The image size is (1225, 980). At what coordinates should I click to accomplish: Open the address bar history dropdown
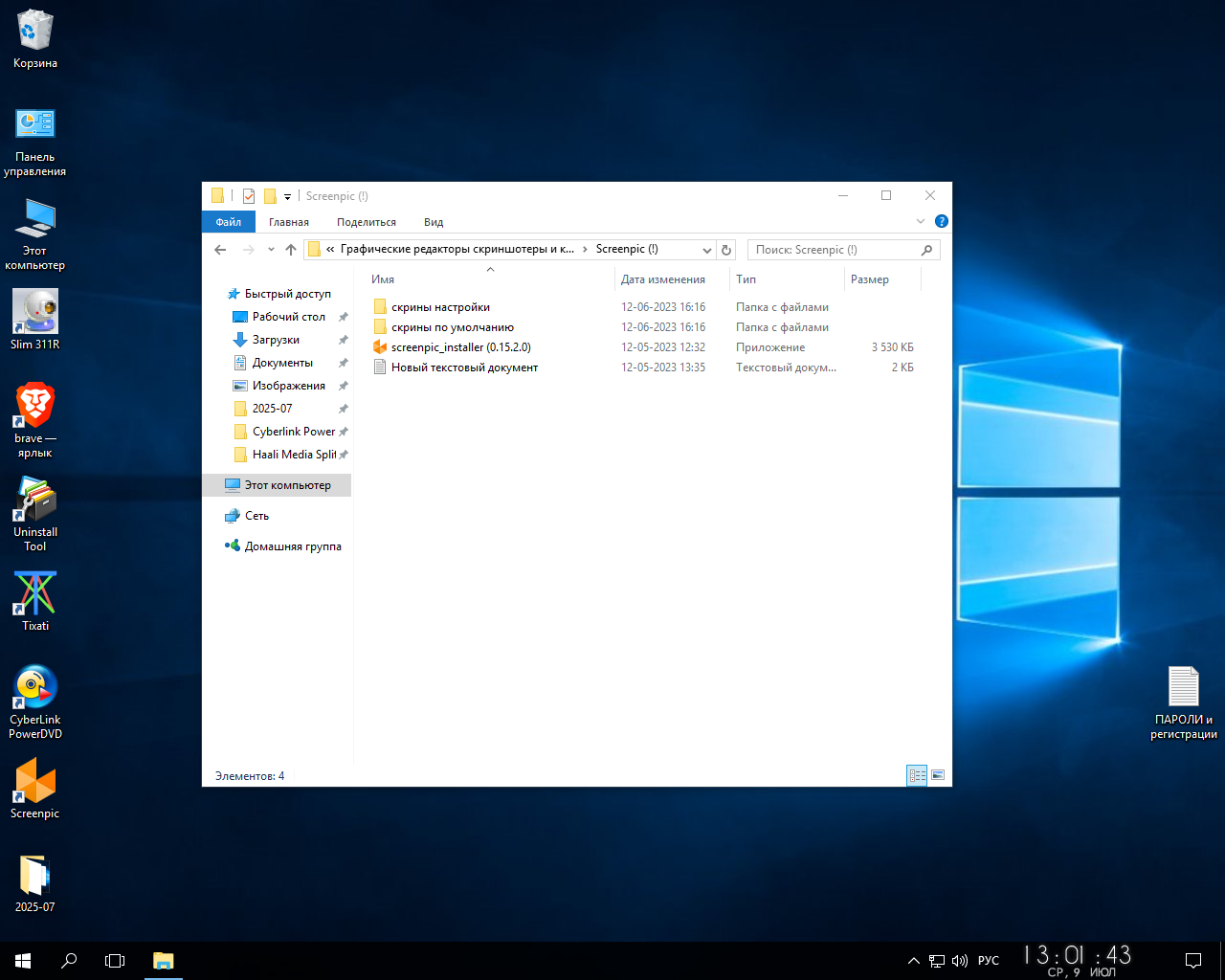[x=707, y=250]
